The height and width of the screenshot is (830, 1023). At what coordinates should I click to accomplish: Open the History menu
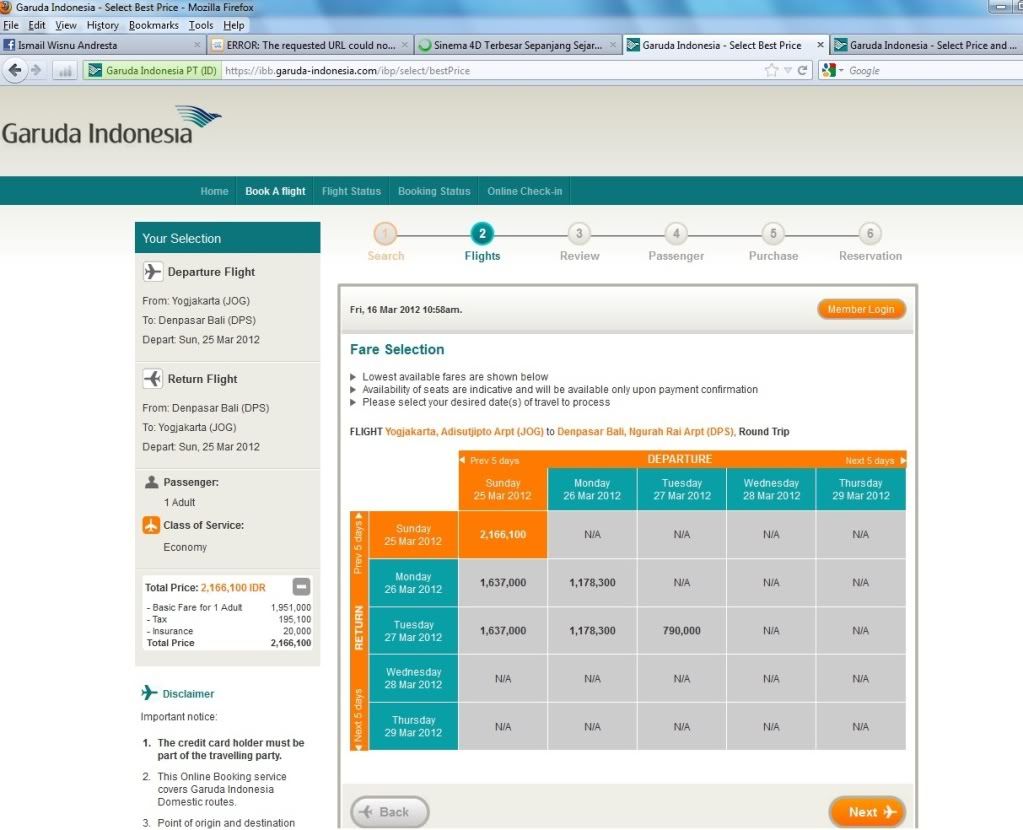[102, 25]
